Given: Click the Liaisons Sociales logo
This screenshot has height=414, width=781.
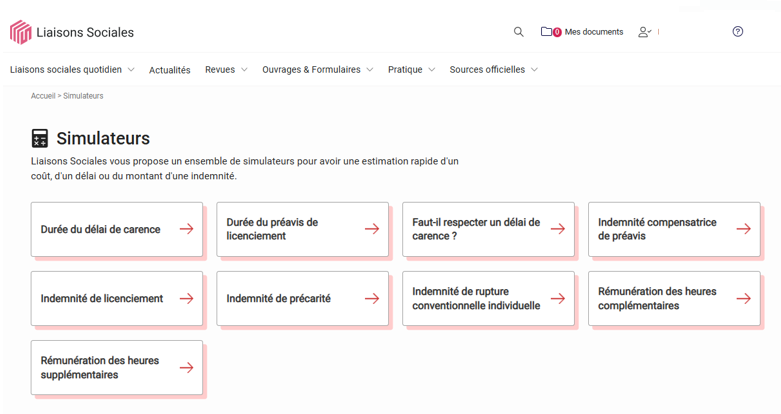Looking at the screenshot, I should point(72,32).
